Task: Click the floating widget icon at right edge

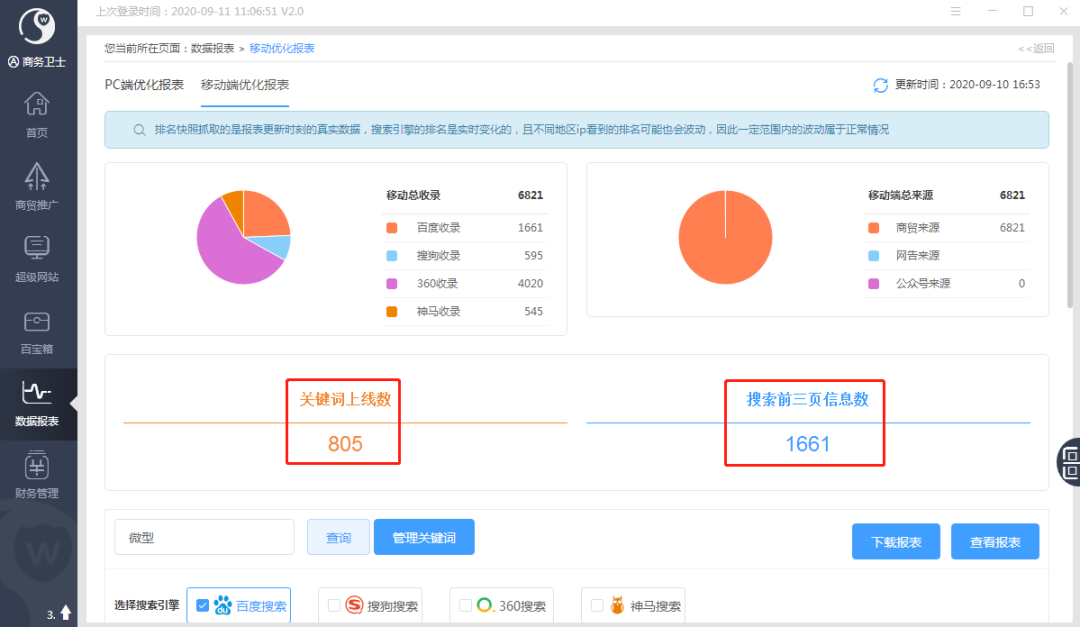Action: (1069, 462)
